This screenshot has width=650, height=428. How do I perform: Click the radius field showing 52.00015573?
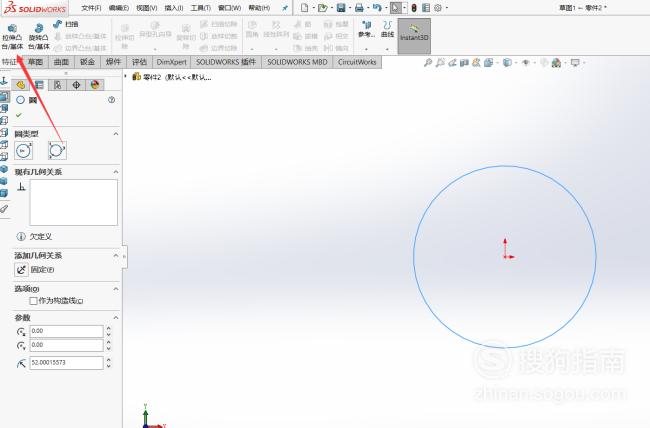tap(66, 362)
